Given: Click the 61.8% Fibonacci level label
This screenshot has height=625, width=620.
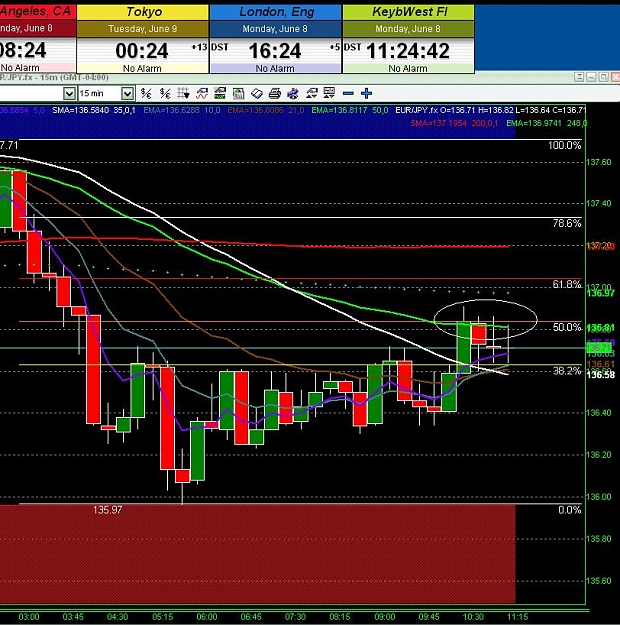Looking at the screenshot, I should (567, 284).
